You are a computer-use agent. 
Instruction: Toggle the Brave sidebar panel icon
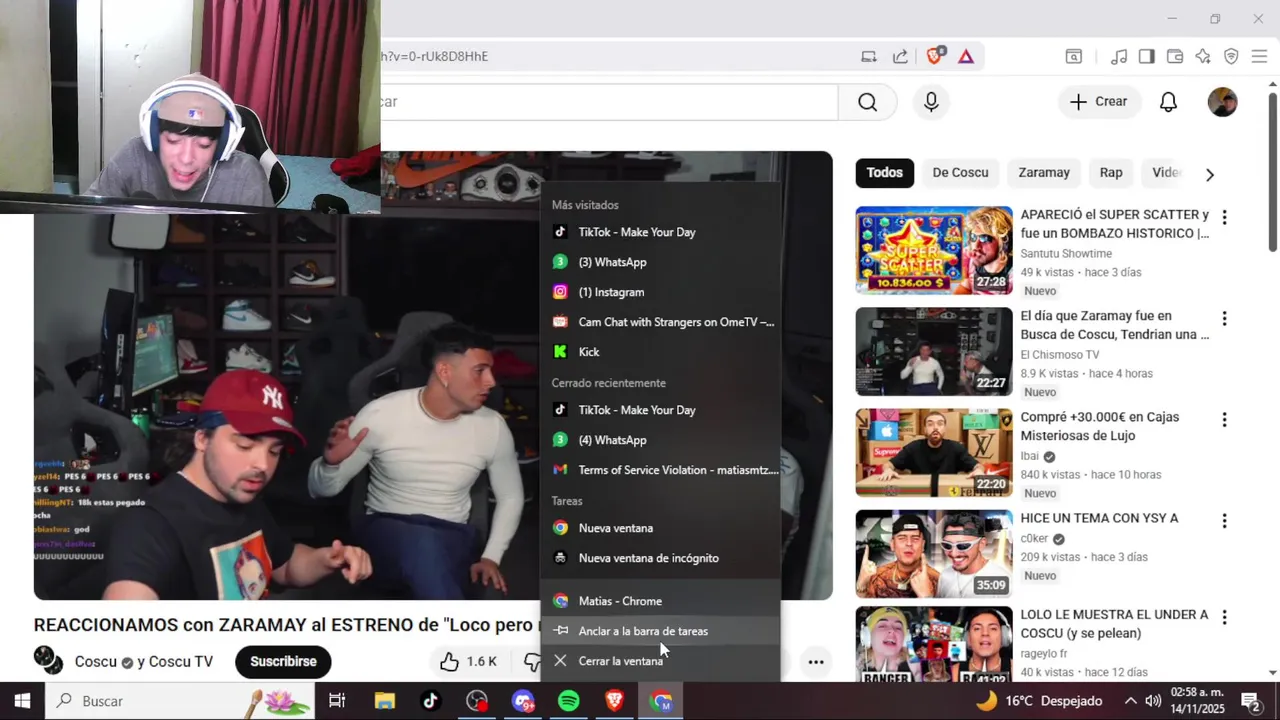(1147, 57)
